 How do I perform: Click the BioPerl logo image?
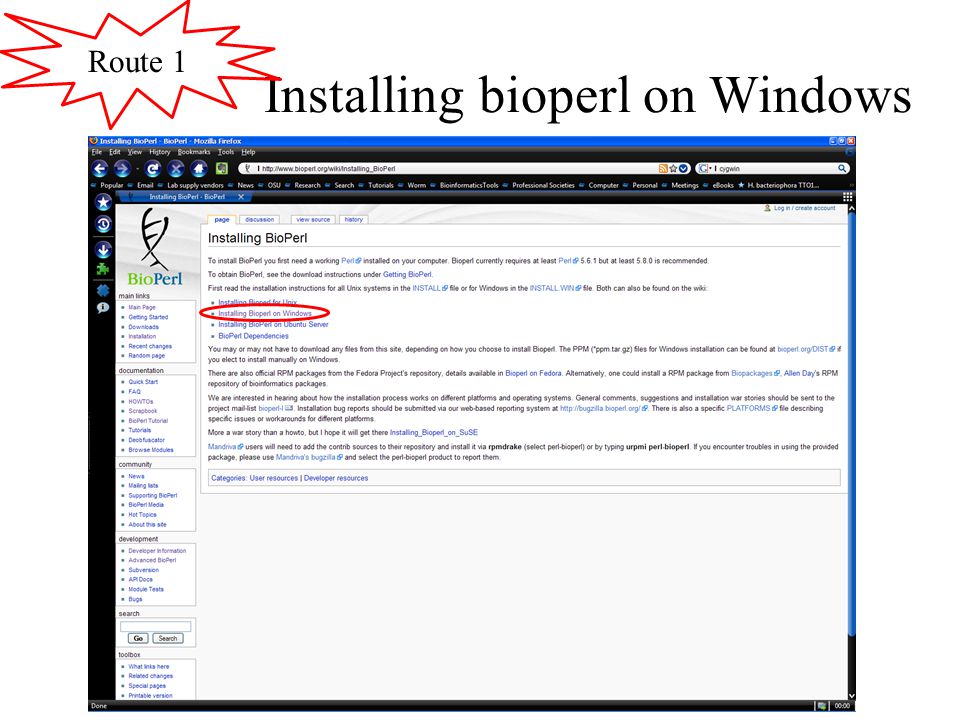pos(155,247)
